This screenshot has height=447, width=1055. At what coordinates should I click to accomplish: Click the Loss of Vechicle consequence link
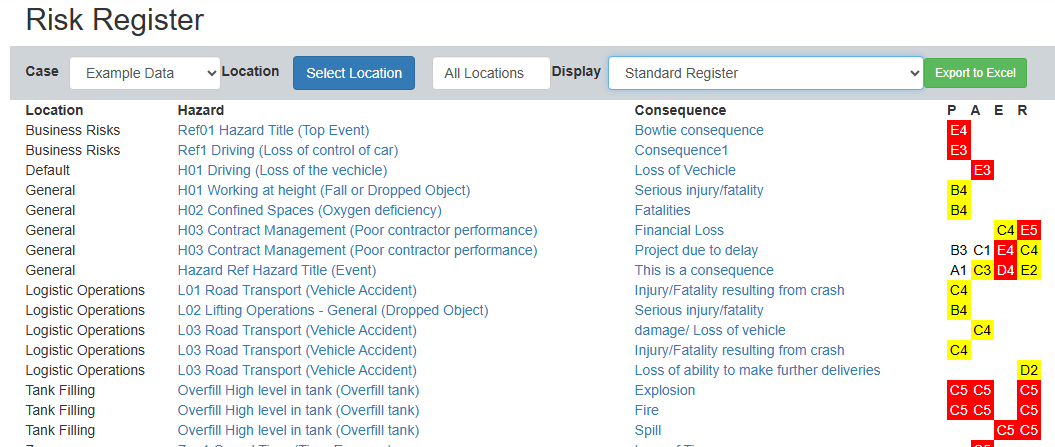(x=685, y=170)
